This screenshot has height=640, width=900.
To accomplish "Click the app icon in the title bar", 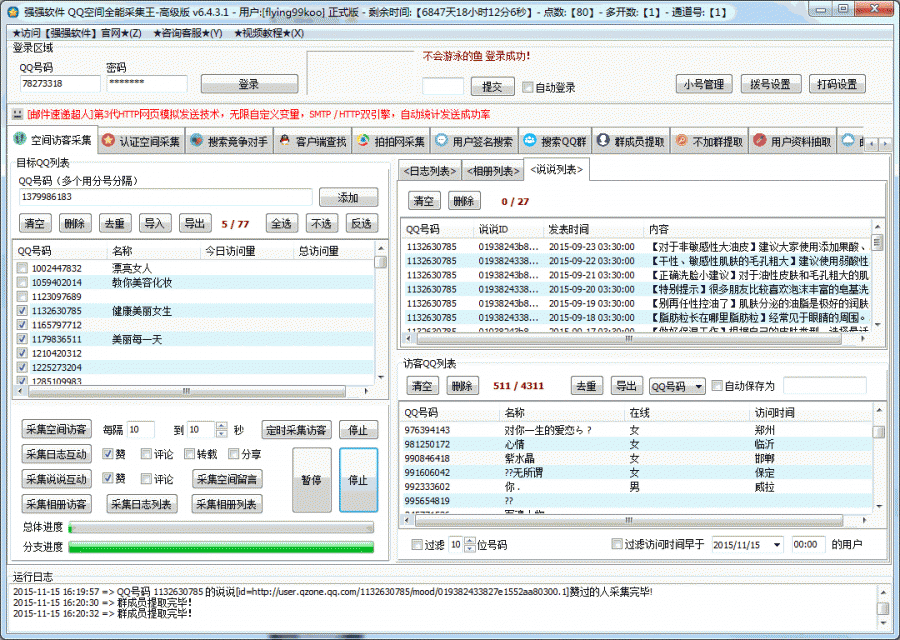I will pyautogui.click(x=13, y=11).
